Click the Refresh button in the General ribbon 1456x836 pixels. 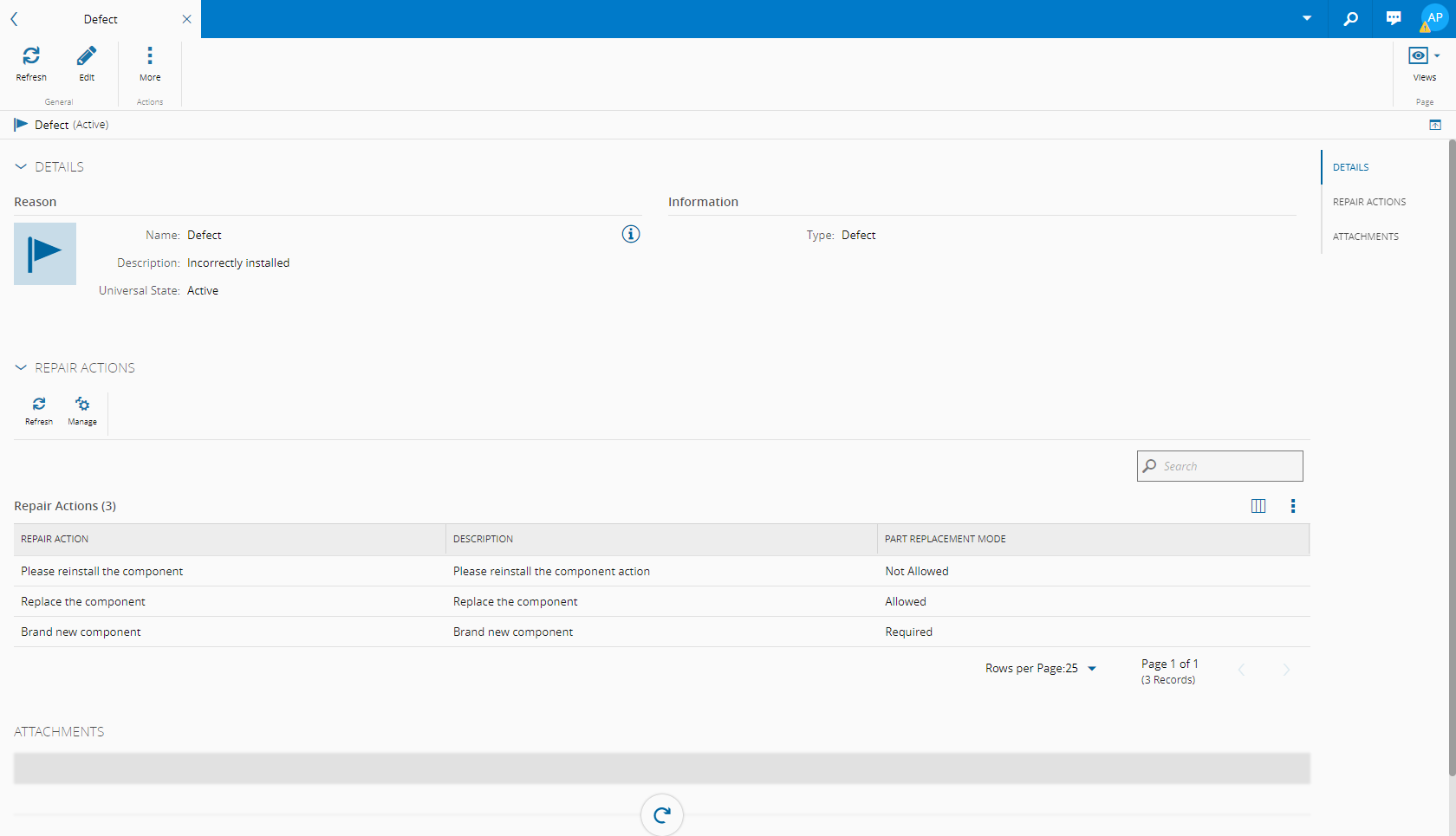tap(31, 64)
